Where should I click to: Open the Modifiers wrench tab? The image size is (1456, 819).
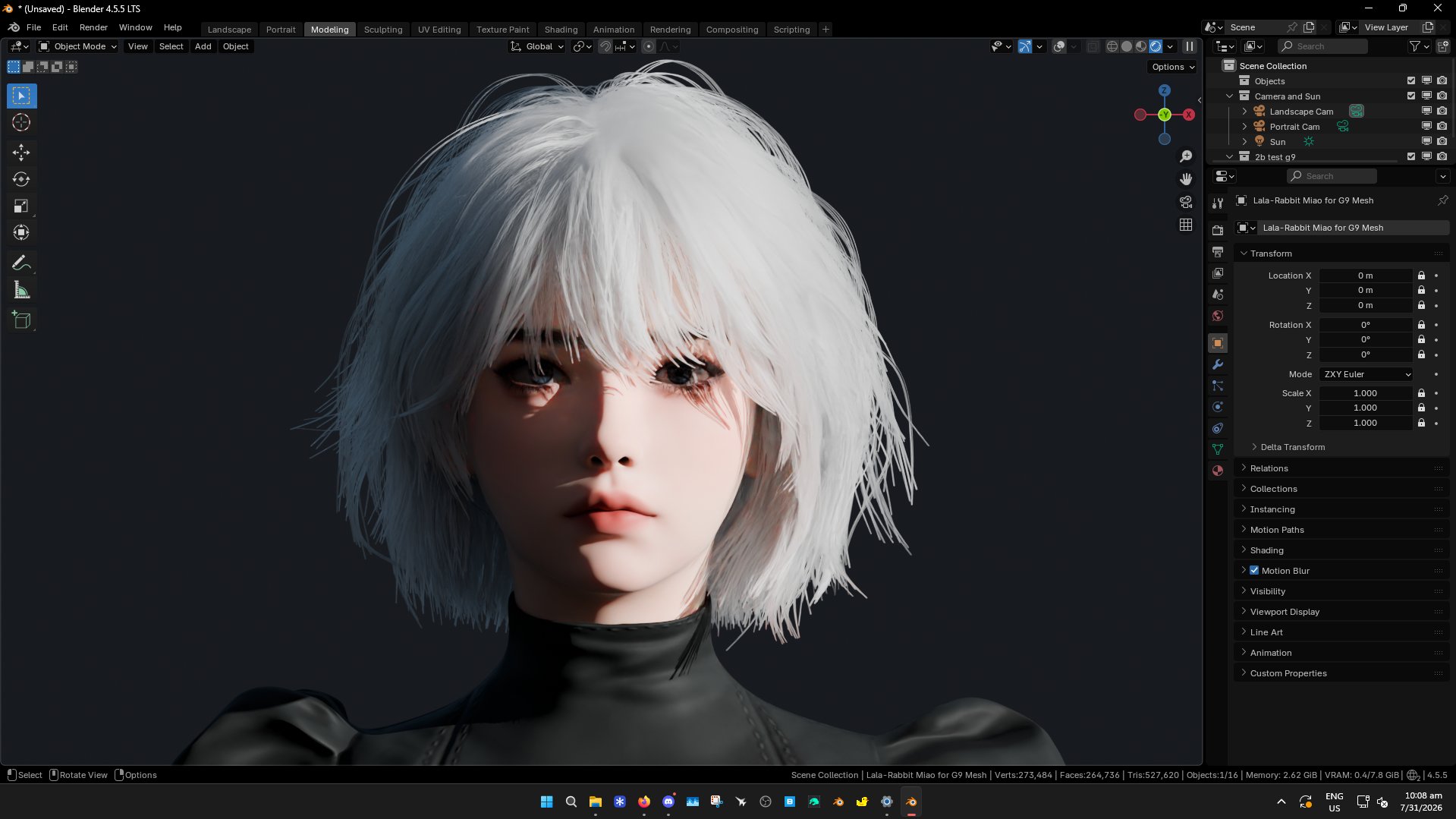pyautogui.click(x=1218, y=364)
